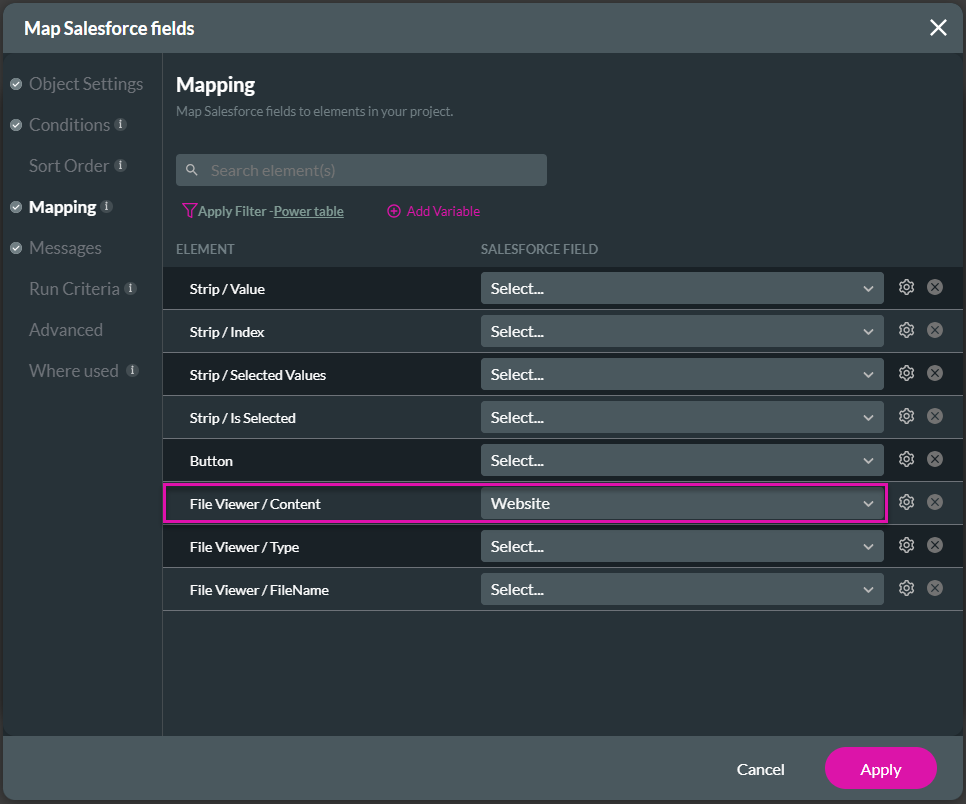Click gear icon beside File Viewer / Content mapping

[906, 501]
